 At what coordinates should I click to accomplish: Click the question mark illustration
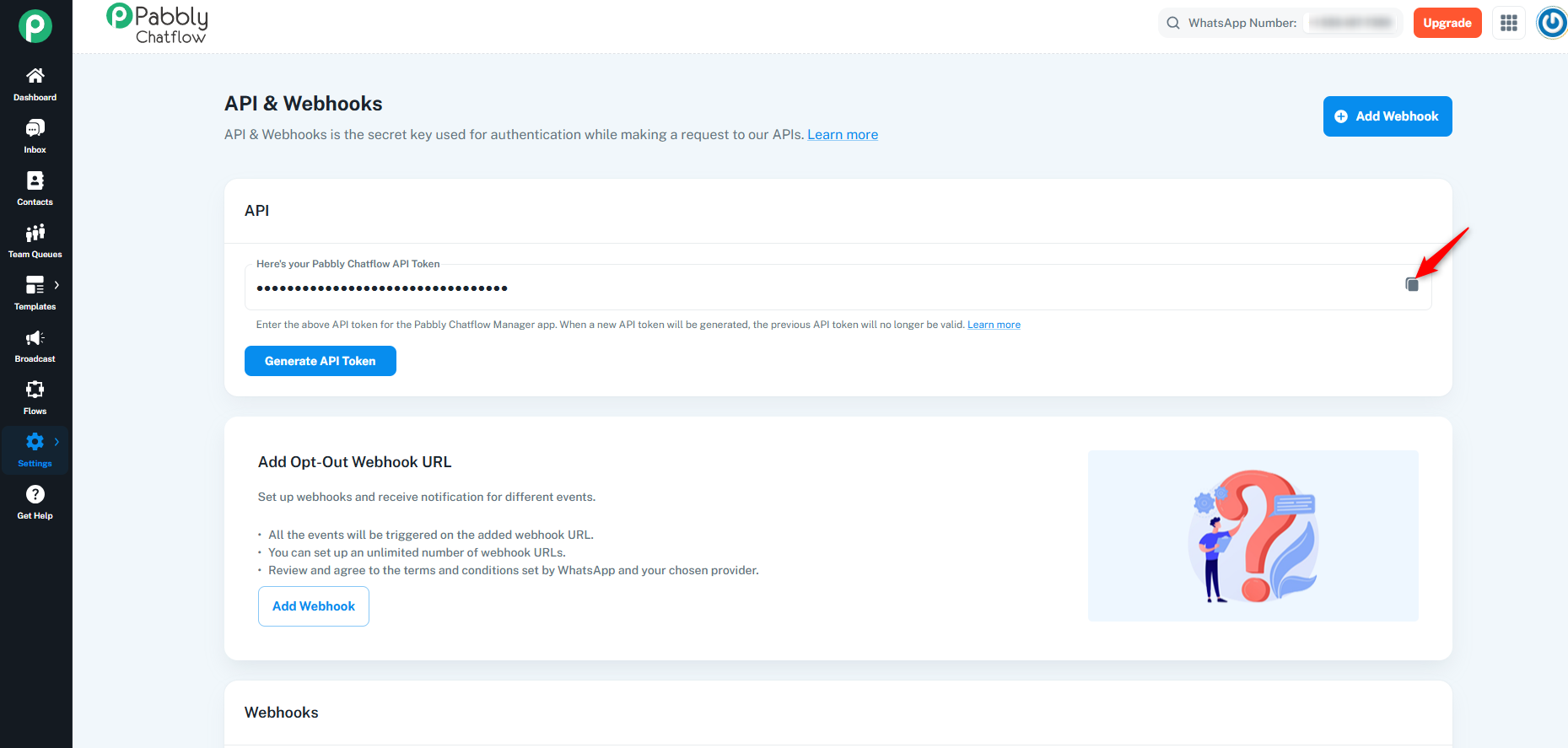click(x=1253, y=536)
